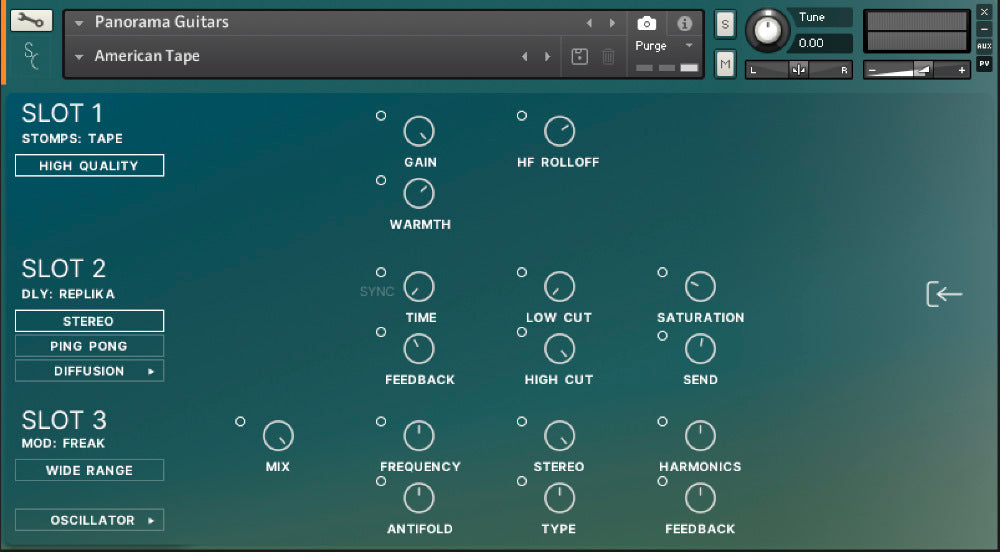The image size is (1000, 552).
Task: Select previous snapshot arrow beside American Tape
Action: [x=524, y=57]
